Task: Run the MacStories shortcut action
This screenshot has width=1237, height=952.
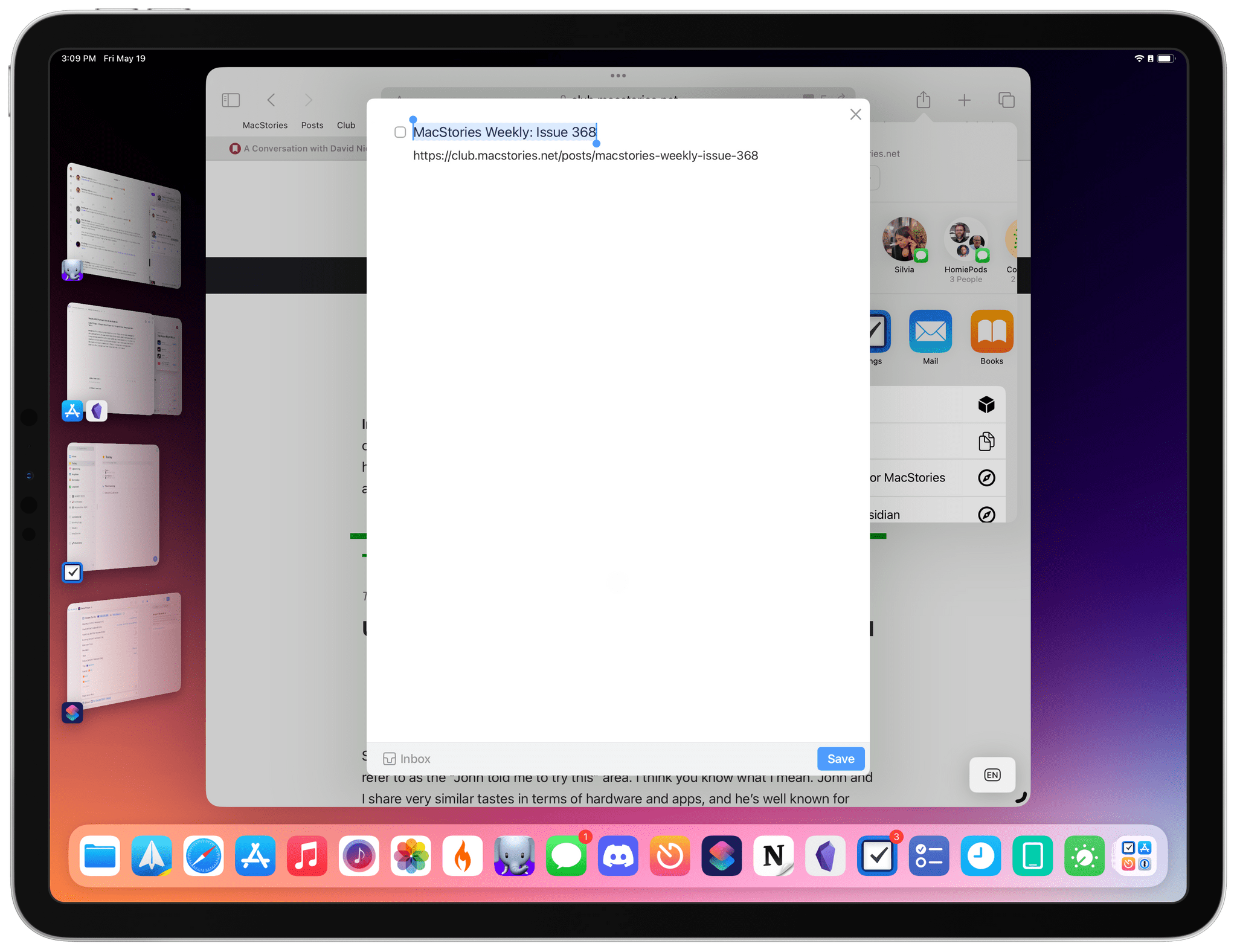Action: [937, 478]
